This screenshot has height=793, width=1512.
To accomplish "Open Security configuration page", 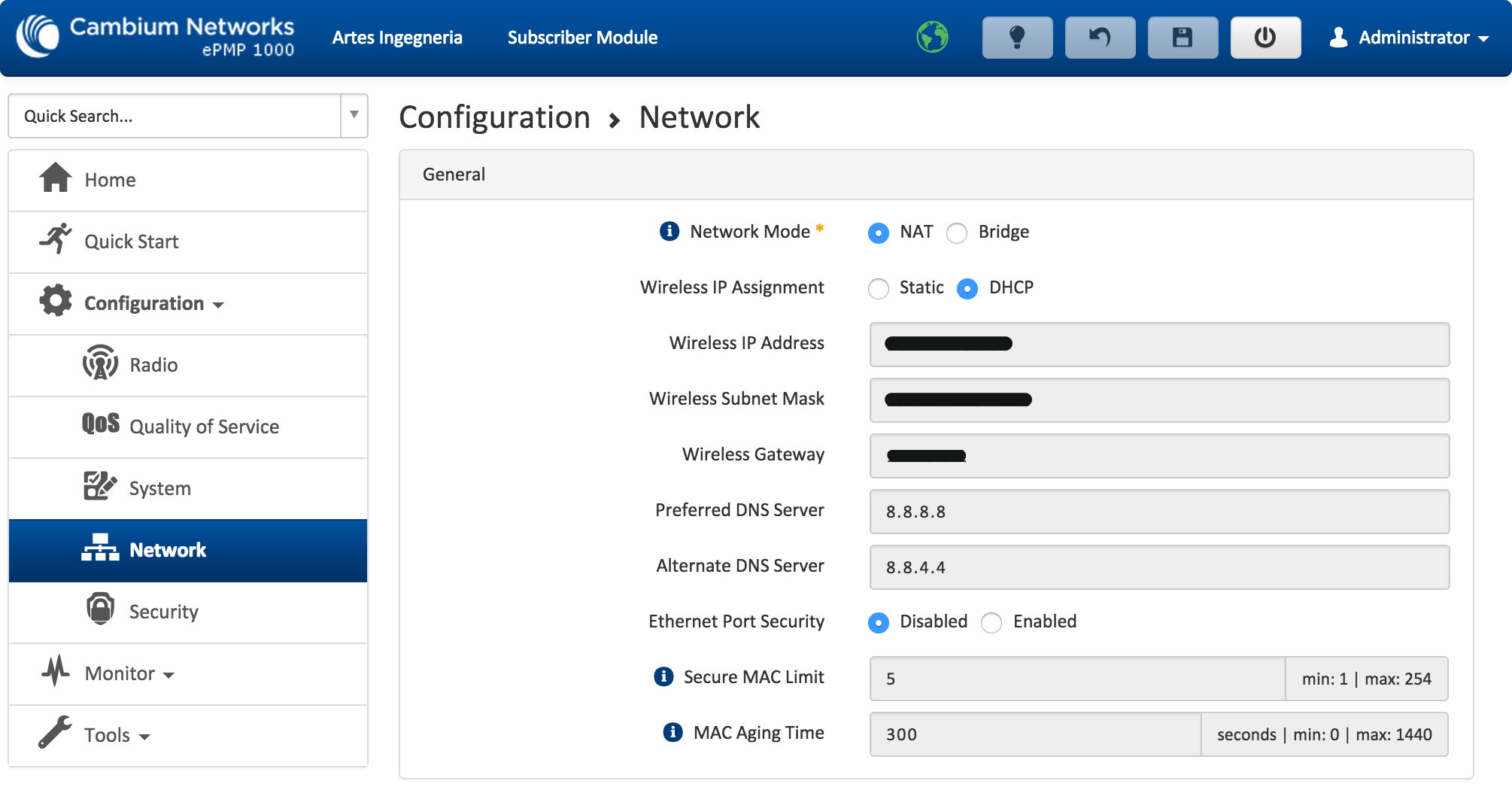I will [188, 612].
